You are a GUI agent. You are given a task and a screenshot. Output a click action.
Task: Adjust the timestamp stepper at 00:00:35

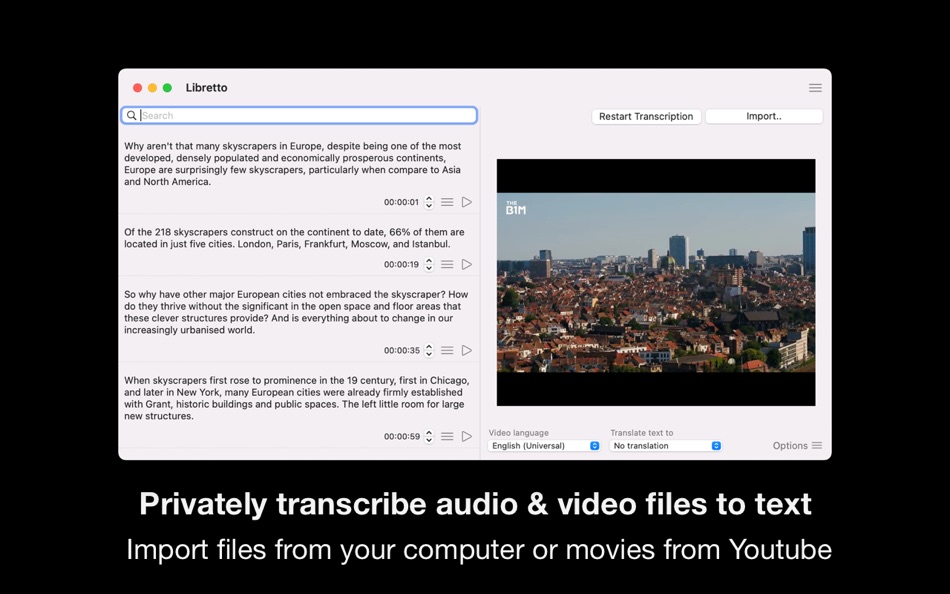tap(429, 350)
